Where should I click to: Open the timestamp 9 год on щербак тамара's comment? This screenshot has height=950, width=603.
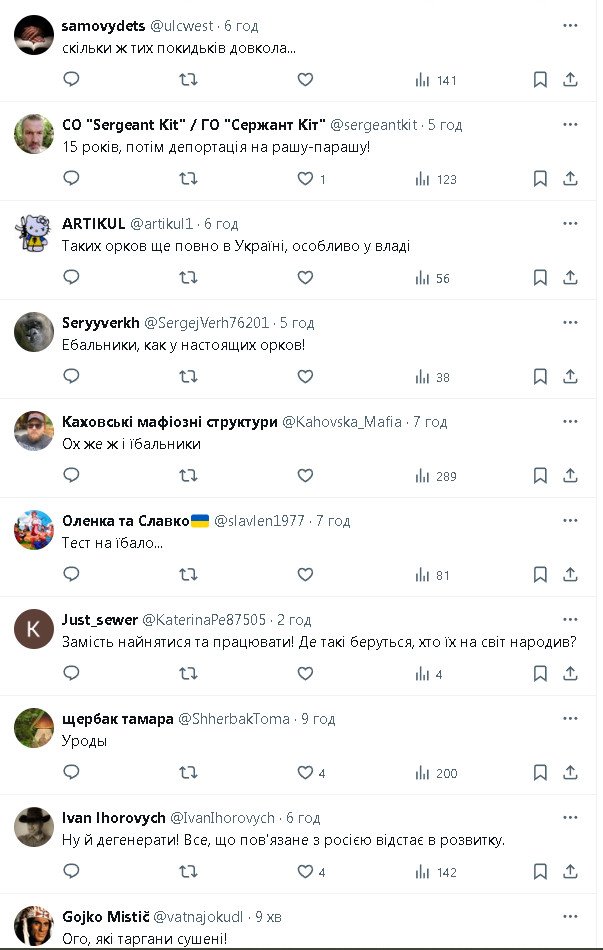tap(317, 719)
